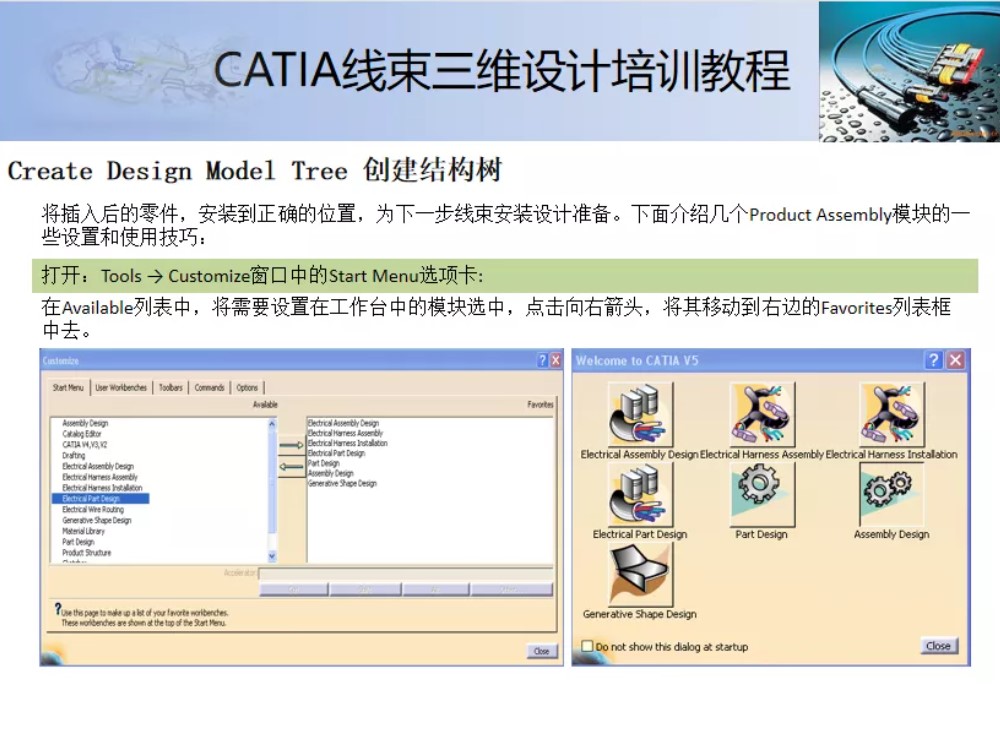Image resolution: width=1000 pixels, height=756 pixels.
Task: Open Electrical Harness Assembly workbench
Action: [761, 414]
